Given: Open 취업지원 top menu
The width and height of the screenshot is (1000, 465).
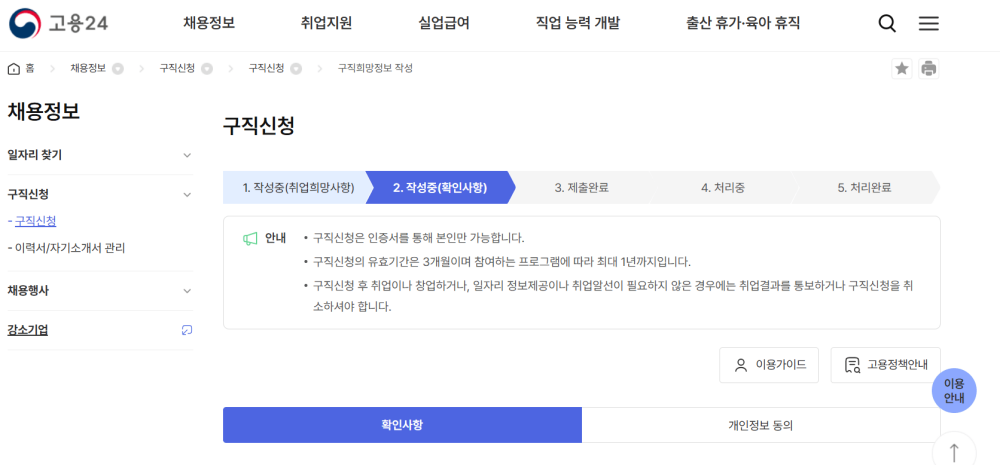Looking at the screenshot, I should 327,24.
